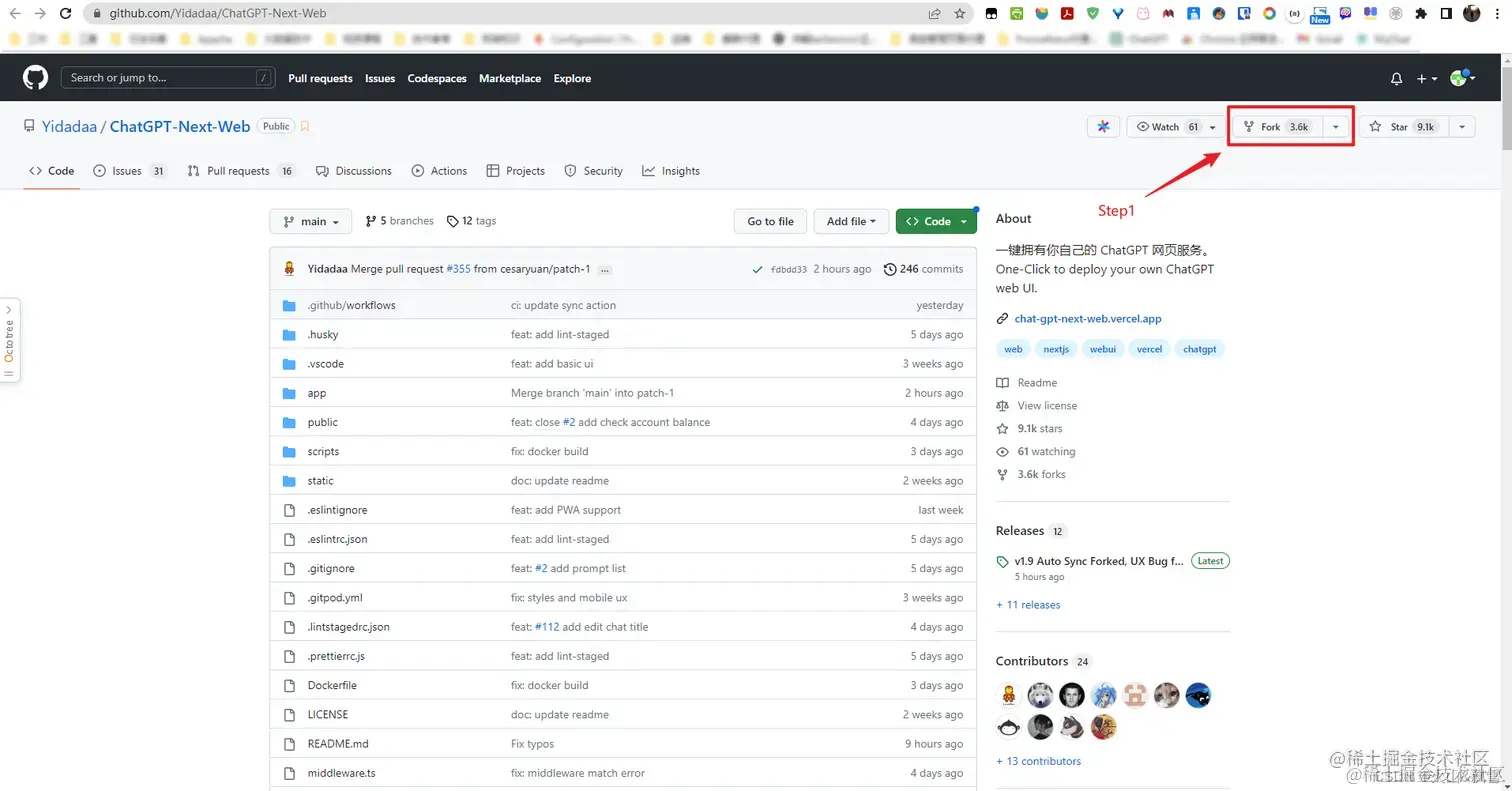Expand the commit message ellipsis
Viewport: 1512px width, 791px height.
pyautogui.click(x=605, y=270)
